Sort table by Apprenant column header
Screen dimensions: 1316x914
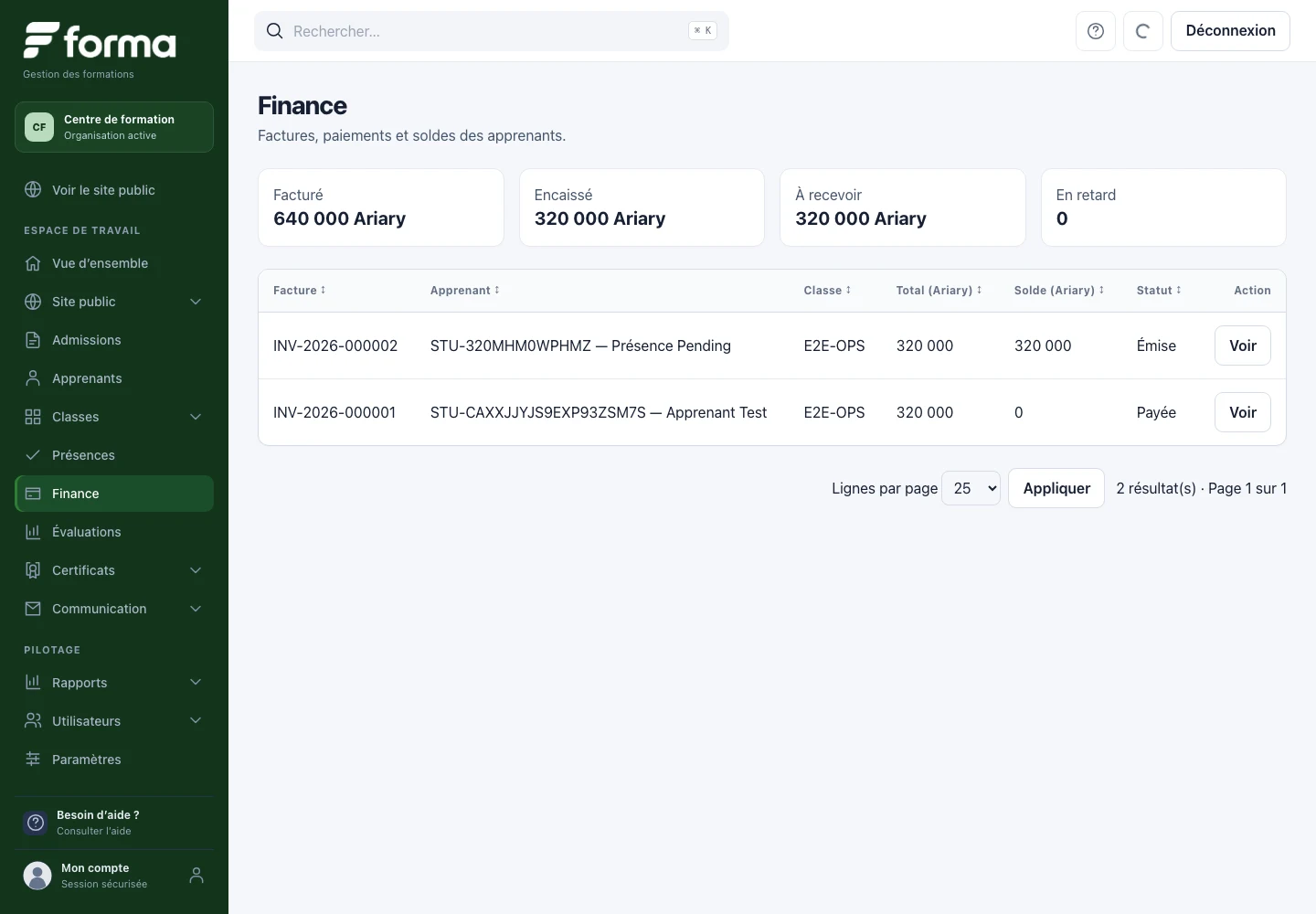[465, 291]
